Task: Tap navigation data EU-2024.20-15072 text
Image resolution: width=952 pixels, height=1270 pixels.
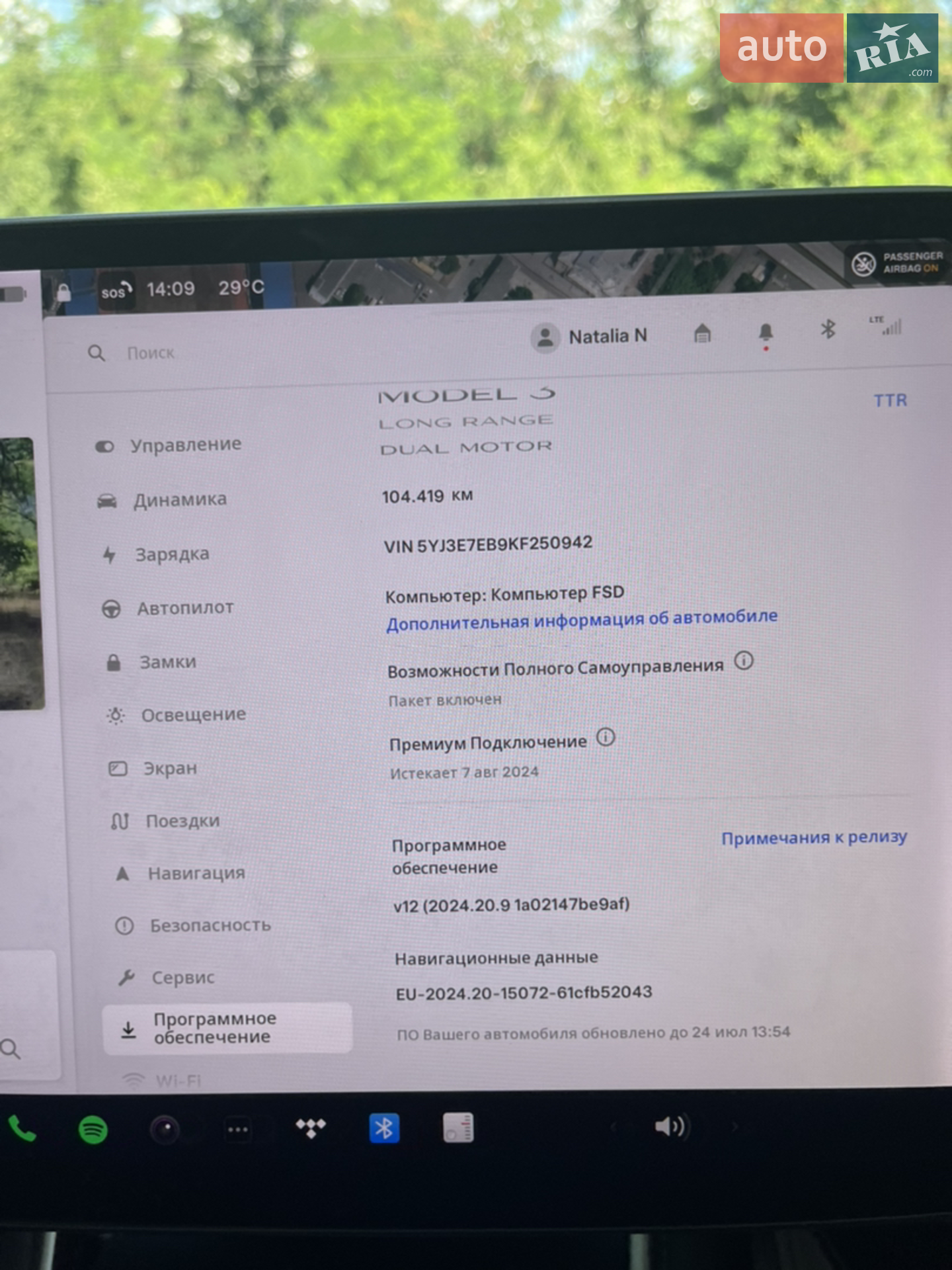Action: (524, 994)
